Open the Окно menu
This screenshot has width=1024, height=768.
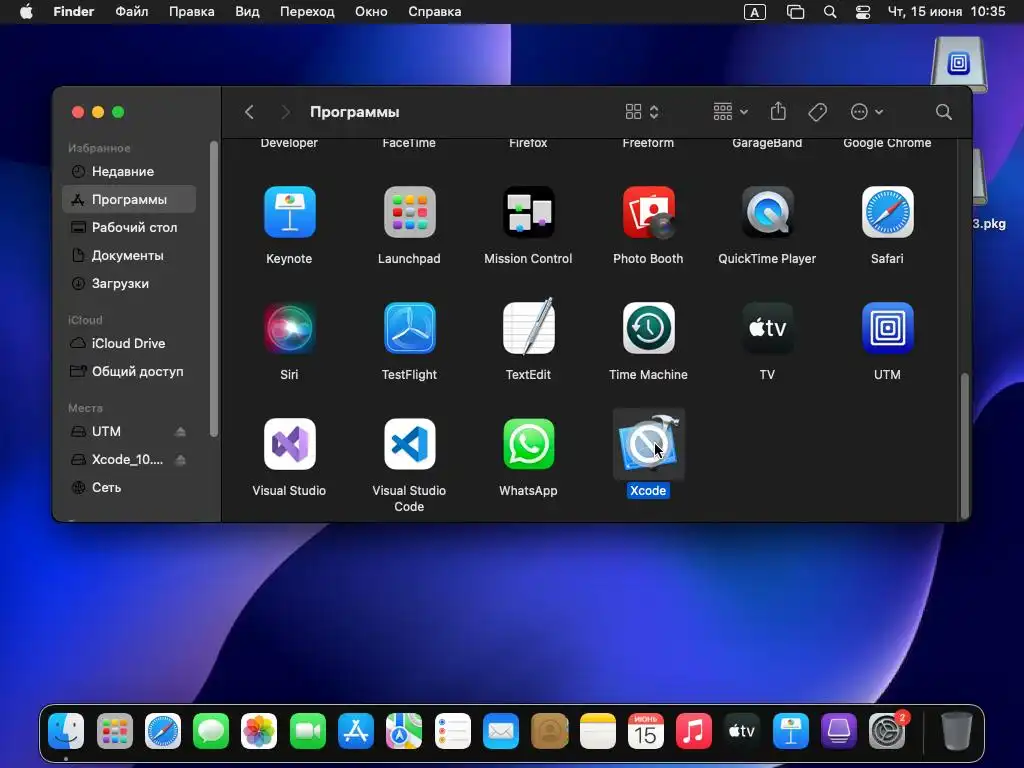tap(371, 12)
